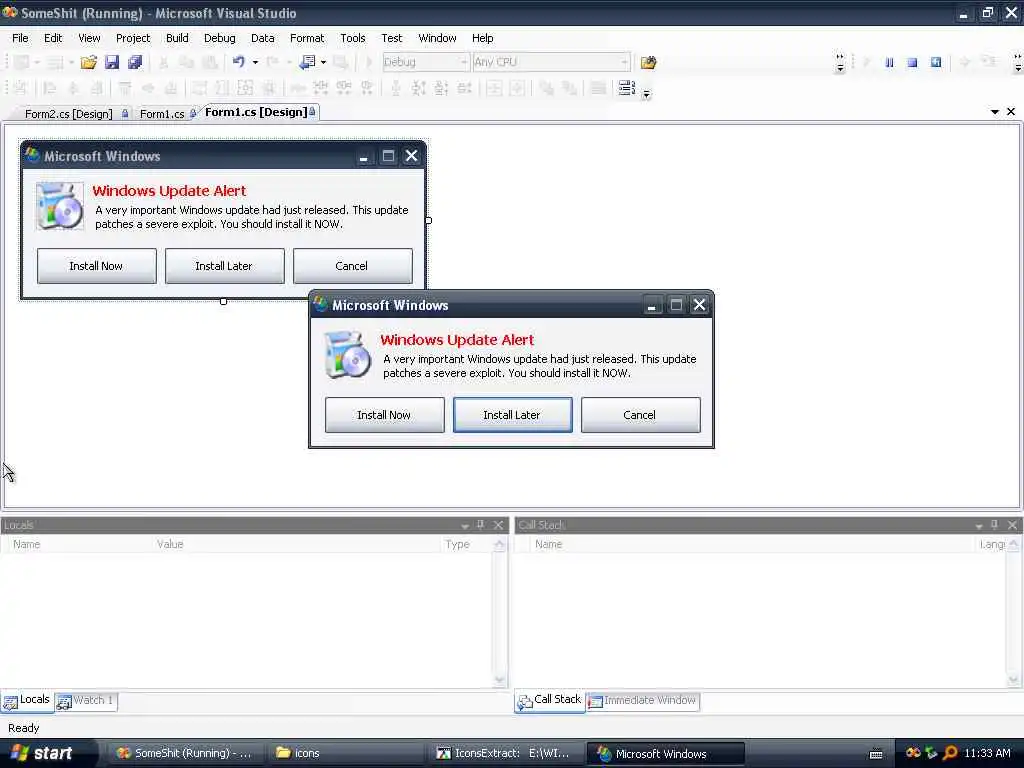1024x768 pixels.
Task: Close the Call Stack panel
Action: click(1012, 525)
